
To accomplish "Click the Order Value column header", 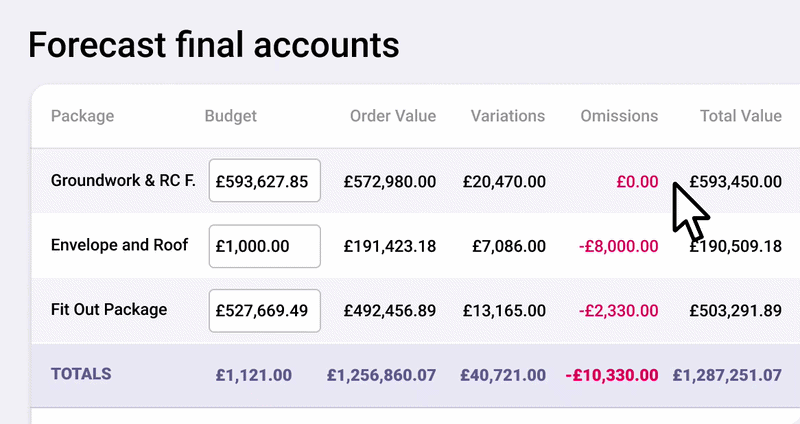I will pyautogui.click(x=392, y=116).
